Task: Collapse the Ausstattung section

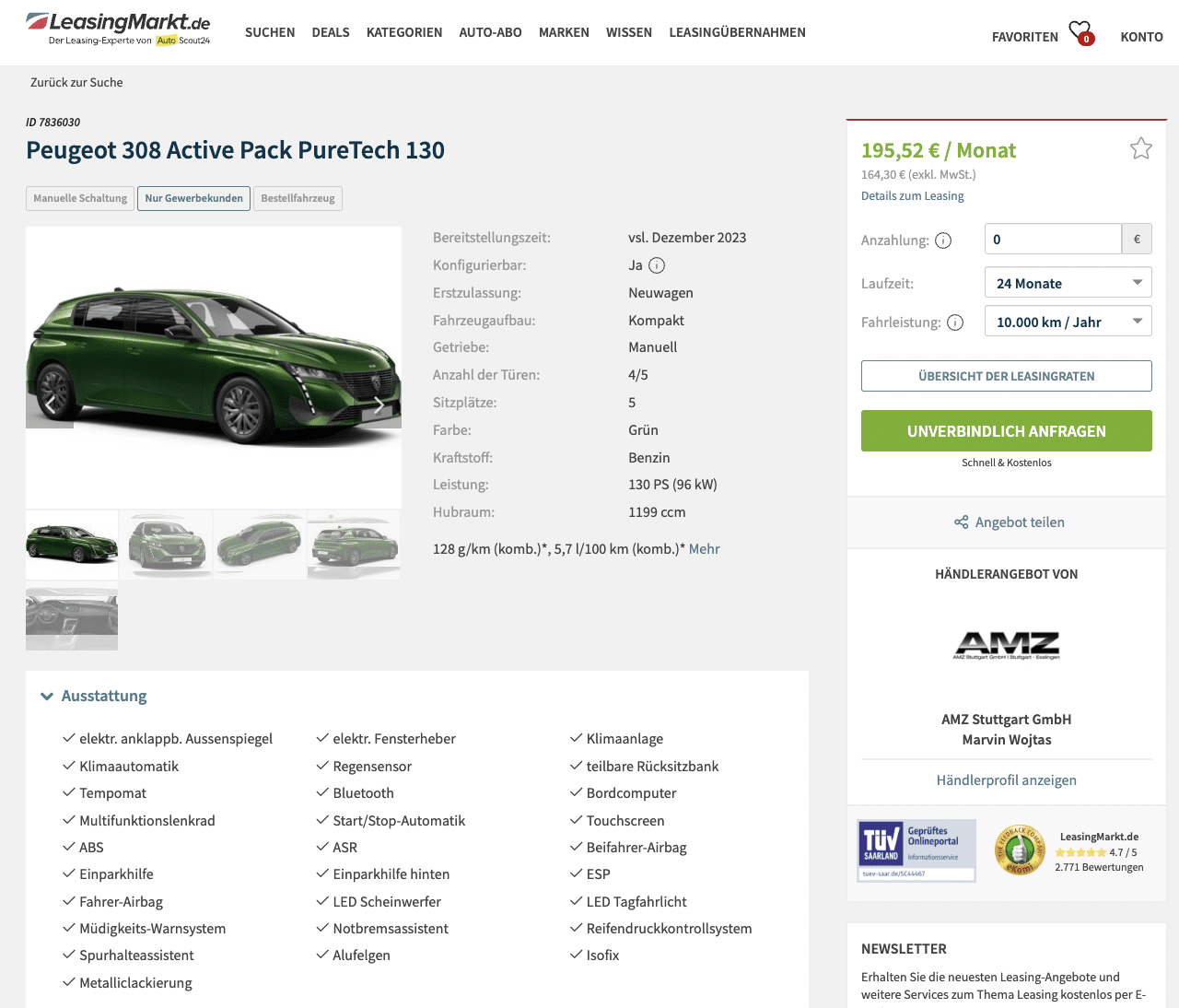Action: point(94,696)
